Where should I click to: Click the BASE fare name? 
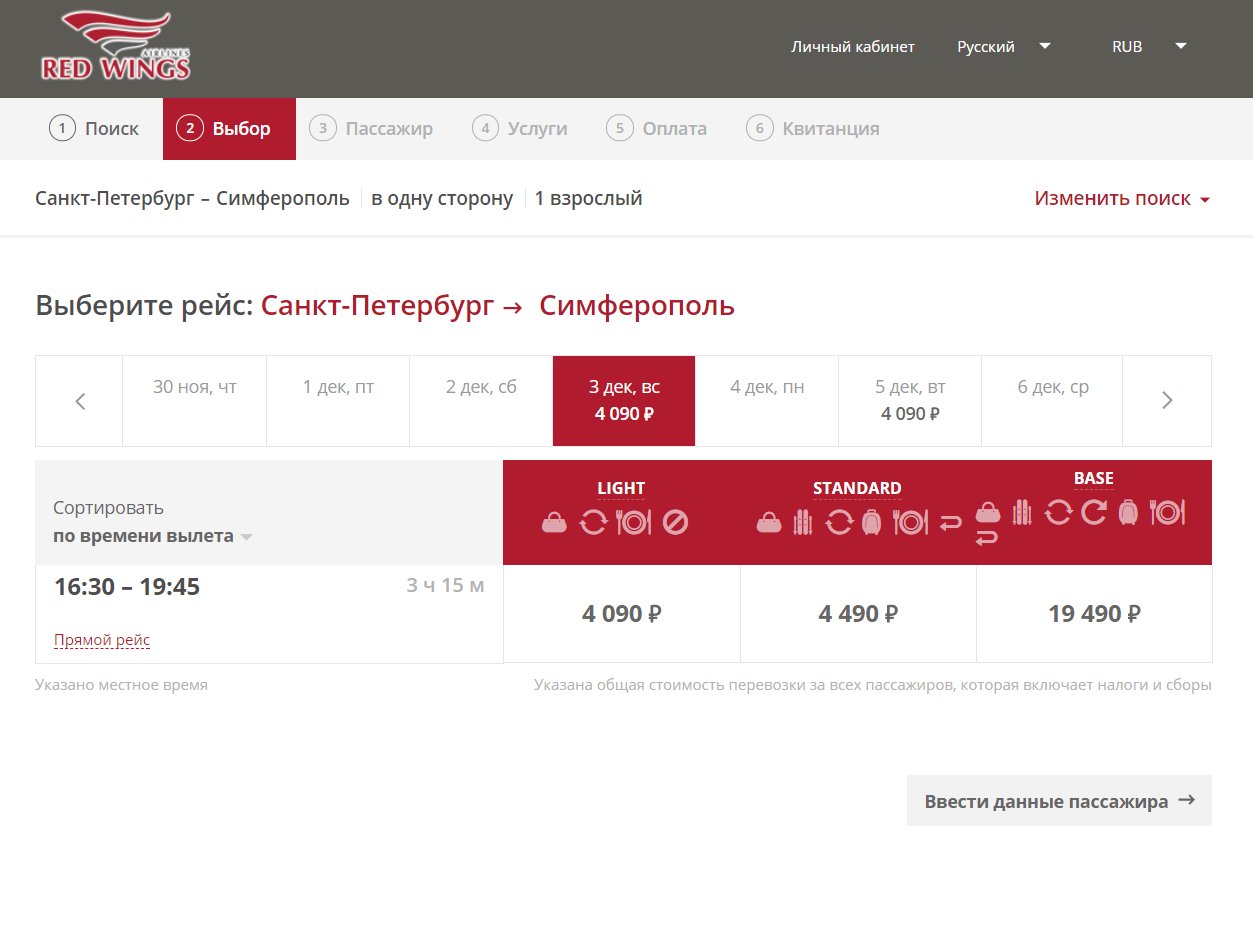point(1094,478)
